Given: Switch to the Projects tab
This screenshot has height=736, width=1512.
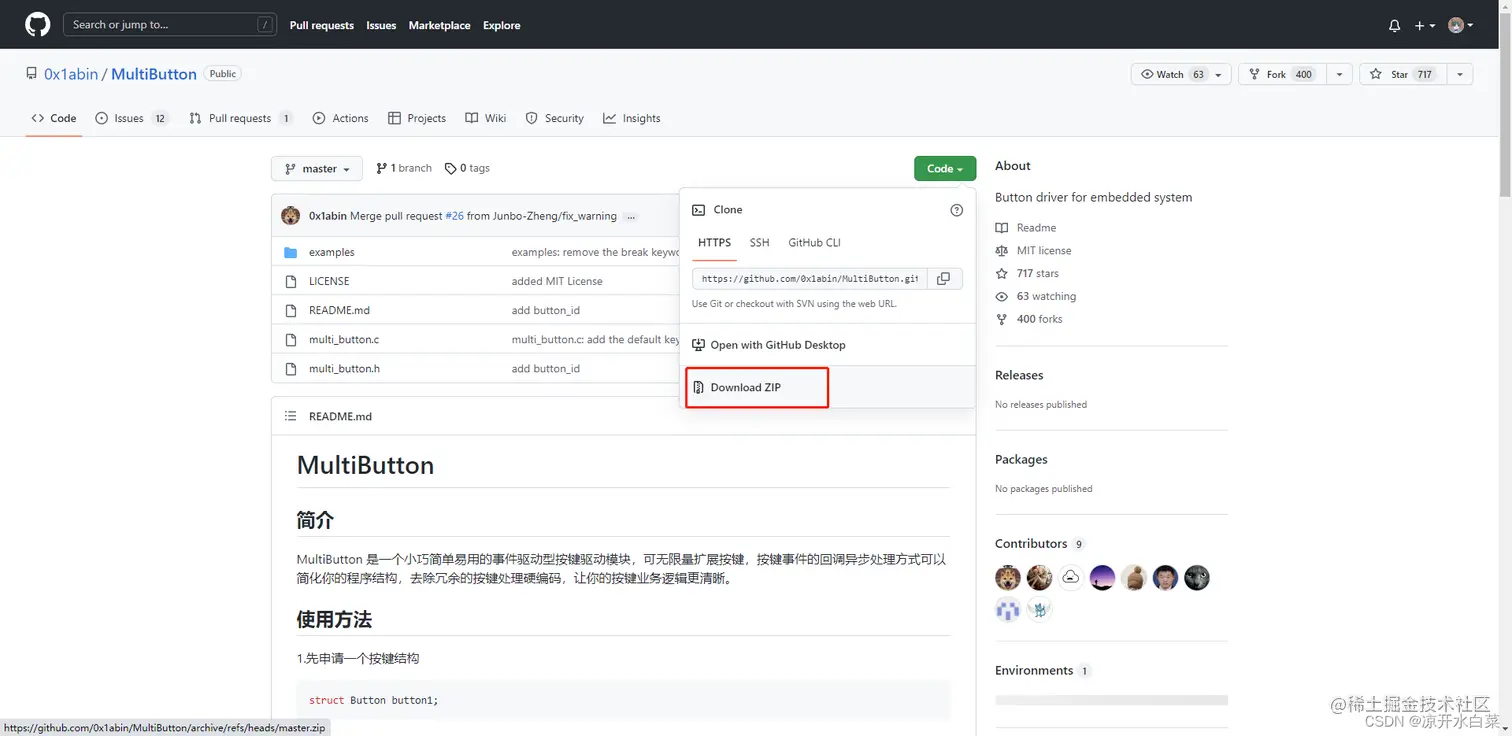Looking at the screenshot, I should (417, 118).
